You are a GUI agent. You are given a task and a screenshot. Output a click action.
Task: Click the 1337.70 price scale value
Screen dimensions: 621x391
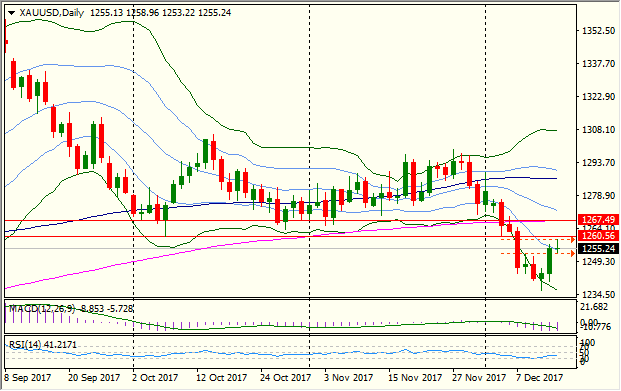pyautogui.click(x=598, y=63)
